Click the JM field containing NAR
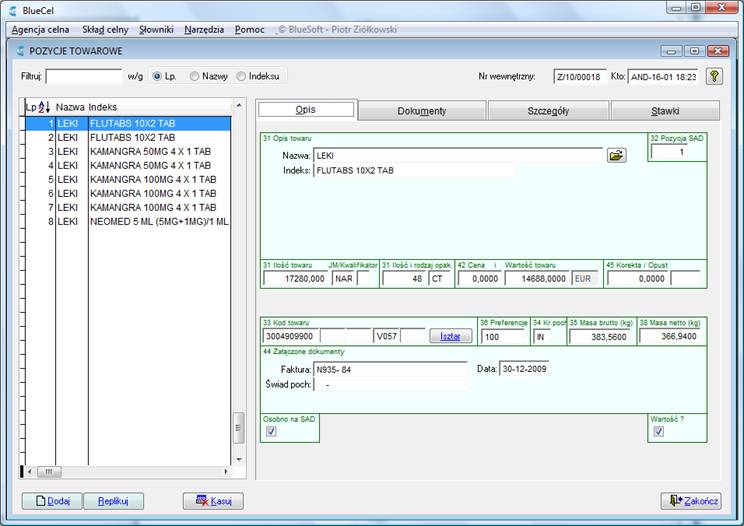 pos(344,278)
